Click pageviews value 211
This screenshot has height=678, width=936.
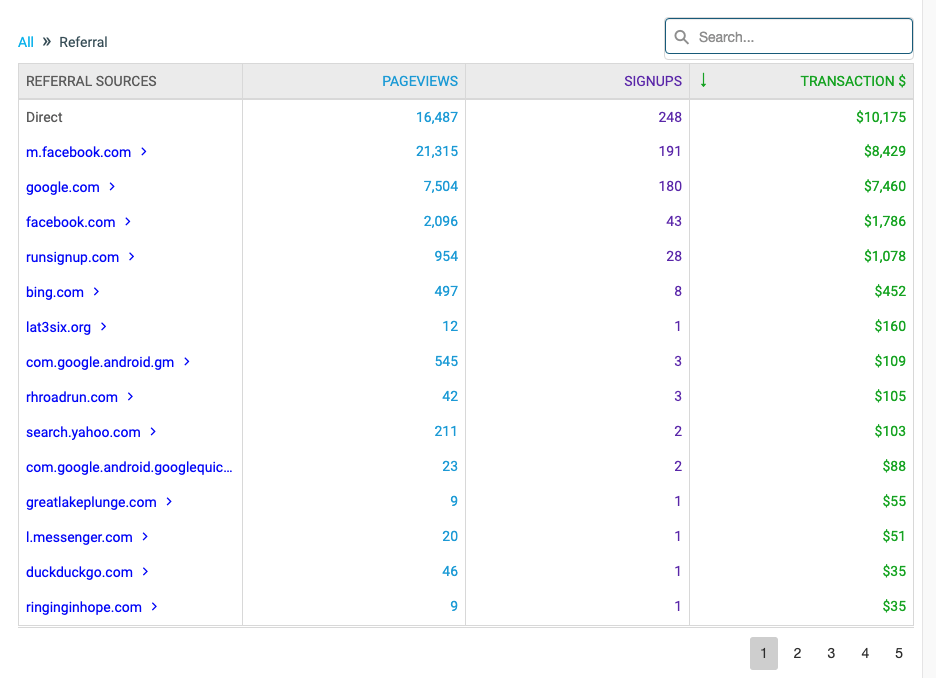point(446,431)
